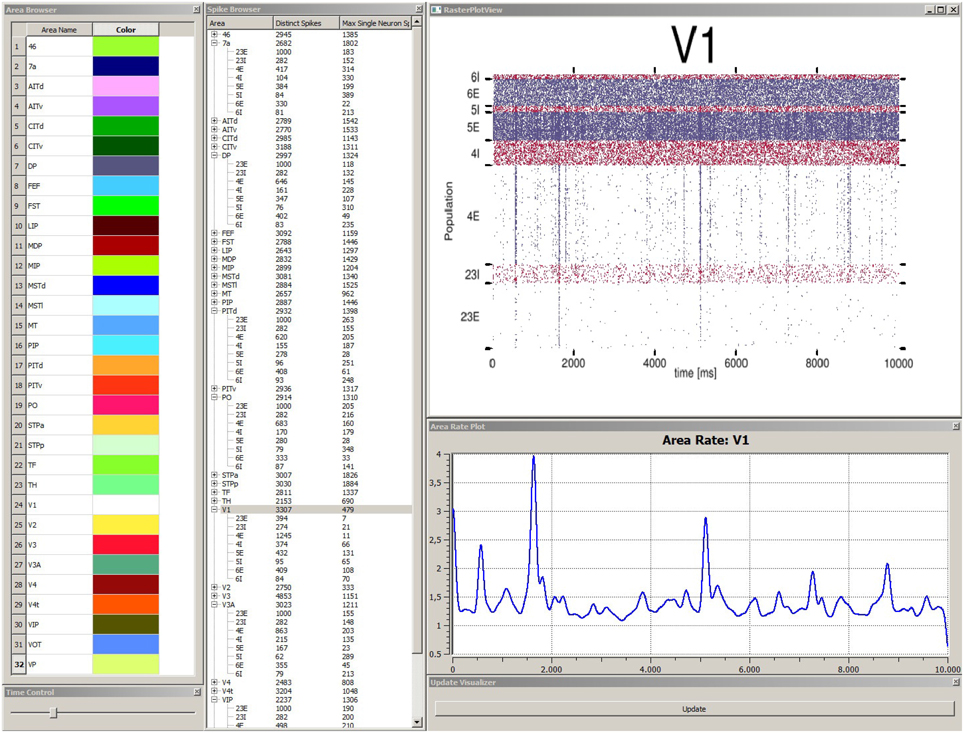
Task: Select the LIP area name cell
Action: pos(59,226)
